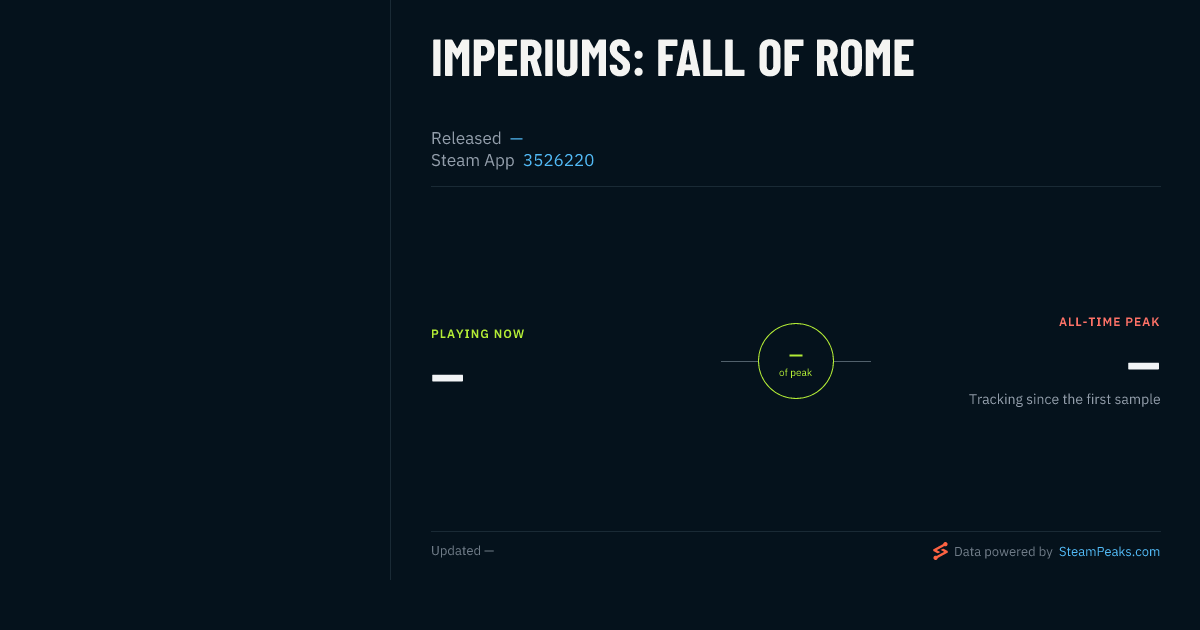Select the Playing Now label

(478, 334)
